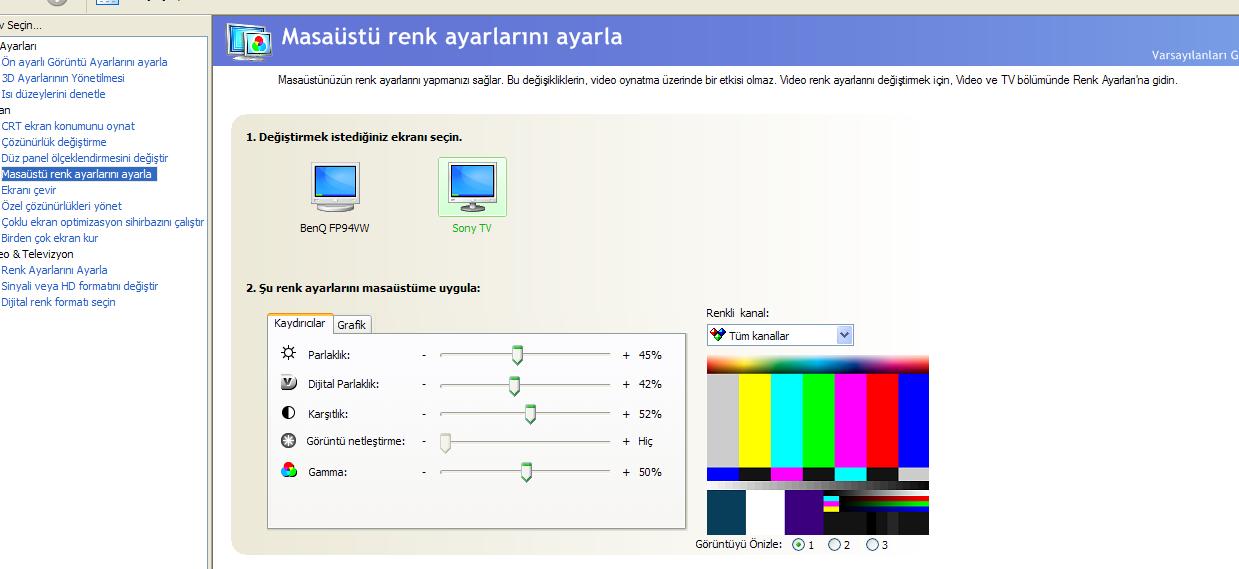
Task: Select Masaüstü renk ayarlarını ayarla item
Action: [x=78, y=174]
